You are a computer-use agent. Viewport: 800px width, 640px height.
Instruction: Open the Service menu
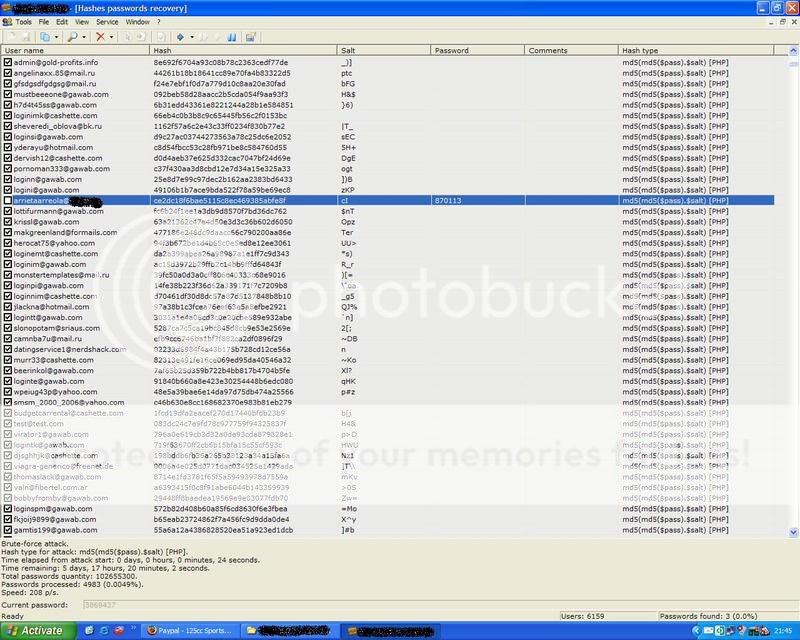[x=107, y=22]
